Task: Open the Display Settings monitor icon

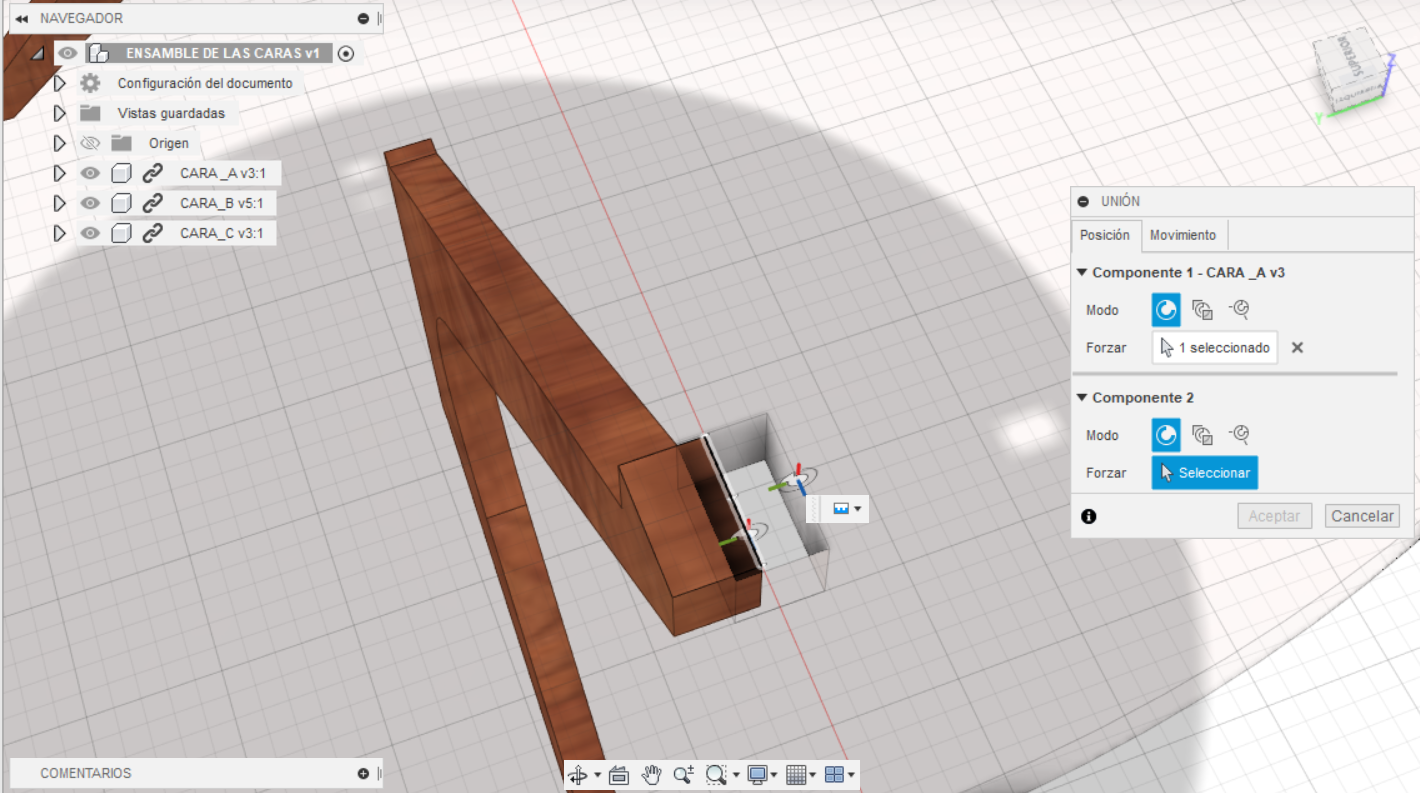Action: pyautogui.click(x=757, y=774)
